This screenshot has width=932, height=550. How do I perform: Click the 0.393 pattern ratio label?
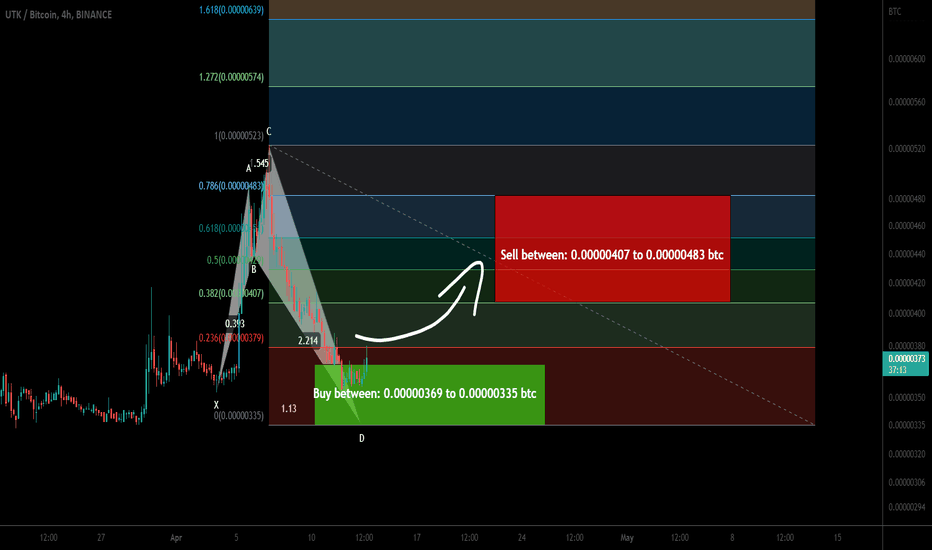[235, 323]
